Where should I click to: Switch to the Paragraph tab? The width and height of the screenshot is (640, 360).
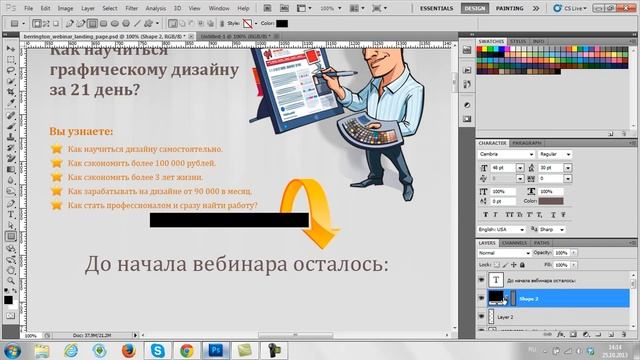point(527,143)
